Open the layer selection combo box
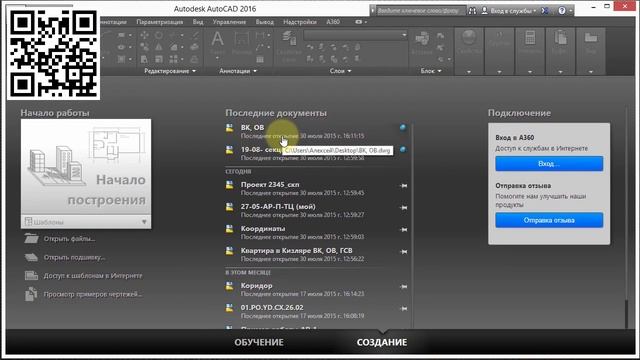 point(355,36)
